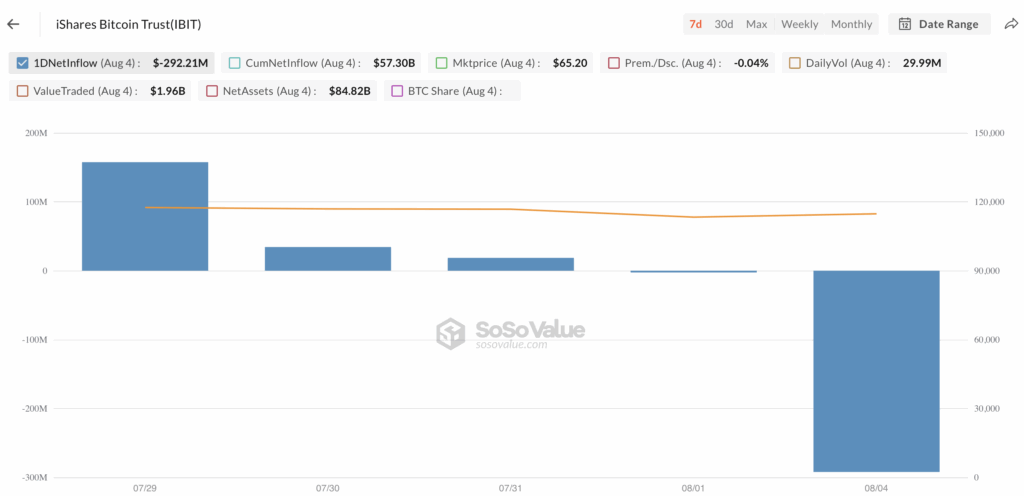Image resolution: width=1024 pixels, height=496 pixels.
Task: Click the $-292.21M net inflow value
Action: point(180,63)
